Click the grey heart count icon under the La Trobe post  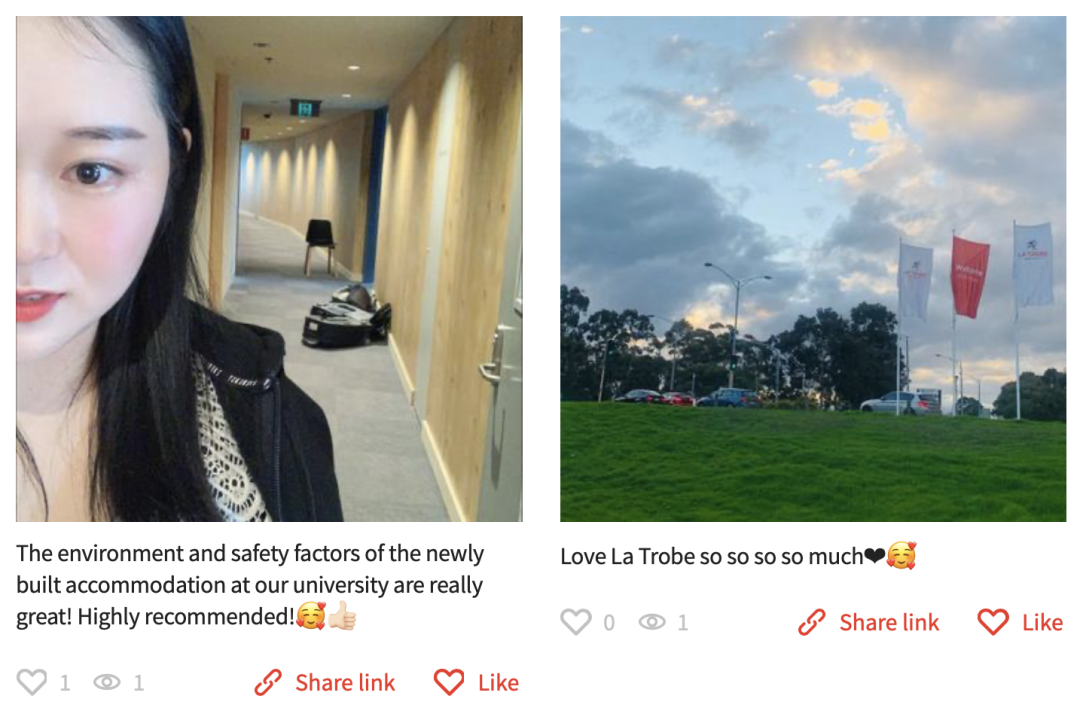tap(576, 622)
